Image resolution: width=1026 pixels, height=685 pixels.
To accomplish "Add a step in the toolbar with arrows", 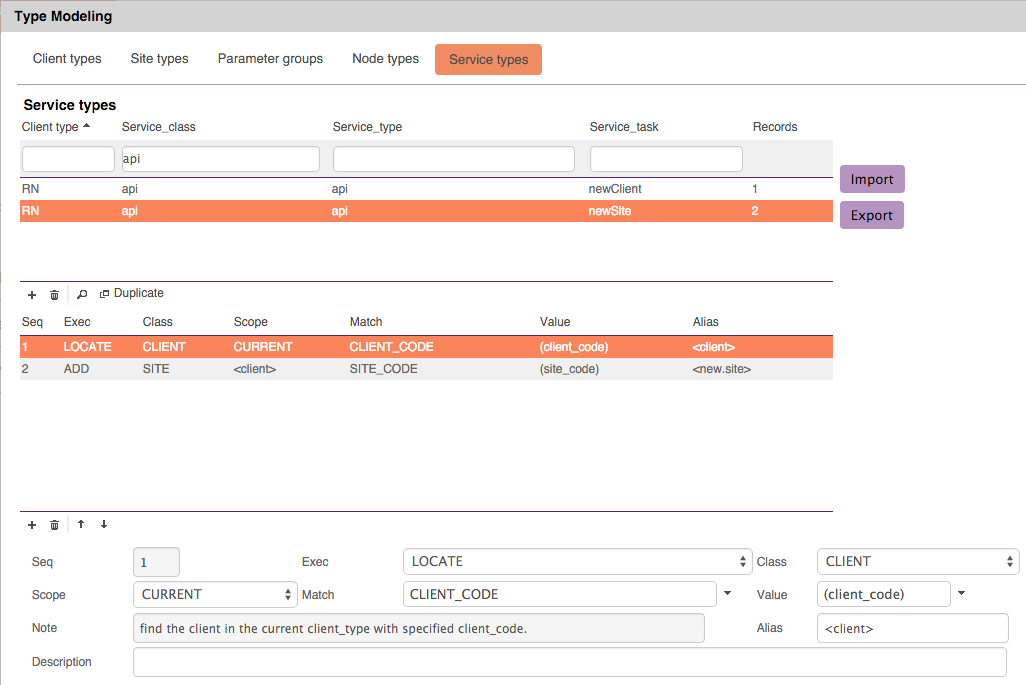I will tap(32, 525).
